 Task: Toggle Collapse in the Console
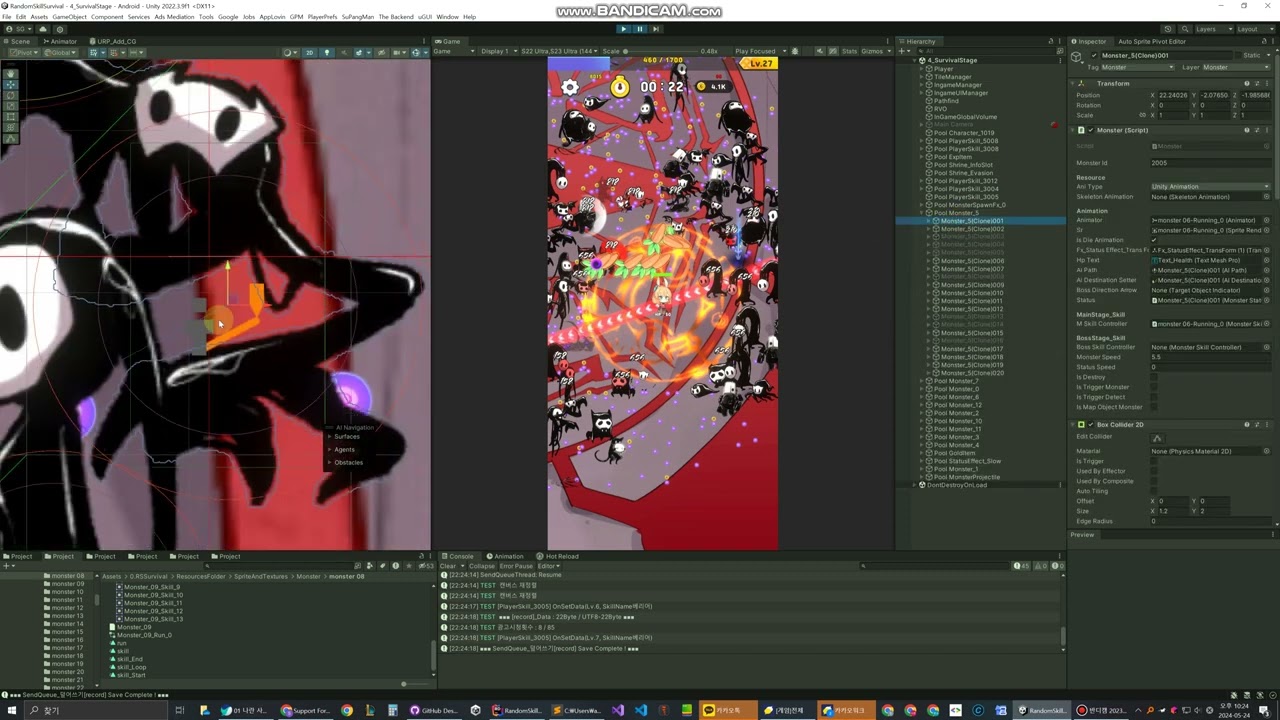tap(482, 566)
